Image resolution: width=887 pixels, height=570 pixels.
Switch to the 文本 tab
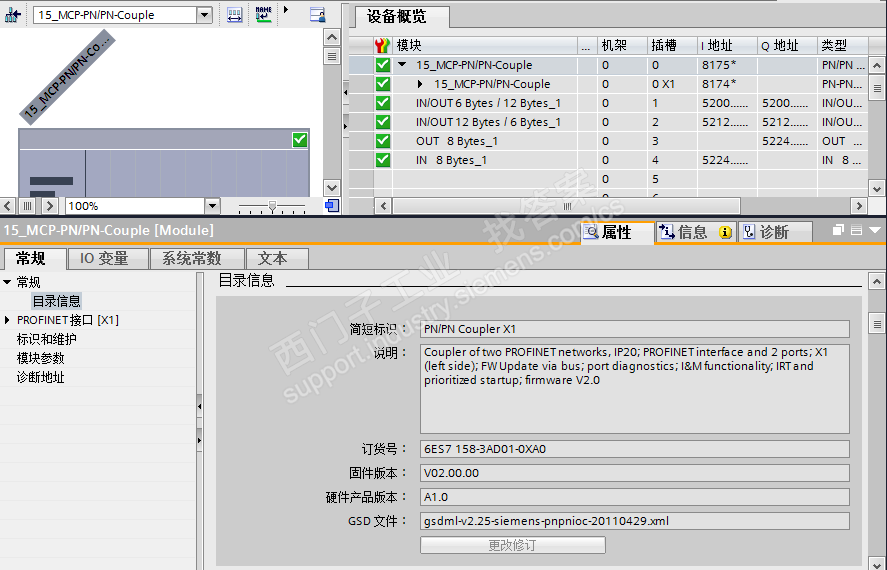[277, 258]
